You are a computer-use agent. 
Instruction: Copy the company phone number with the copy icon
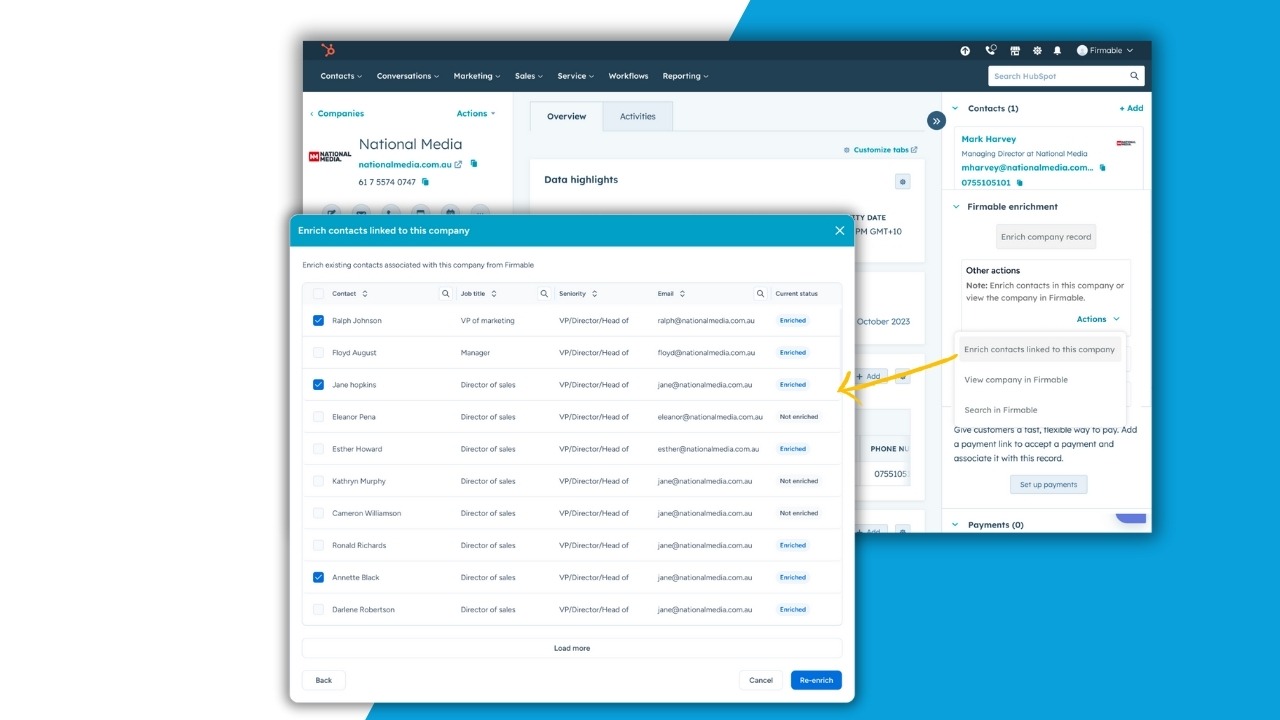coord(425,182)
